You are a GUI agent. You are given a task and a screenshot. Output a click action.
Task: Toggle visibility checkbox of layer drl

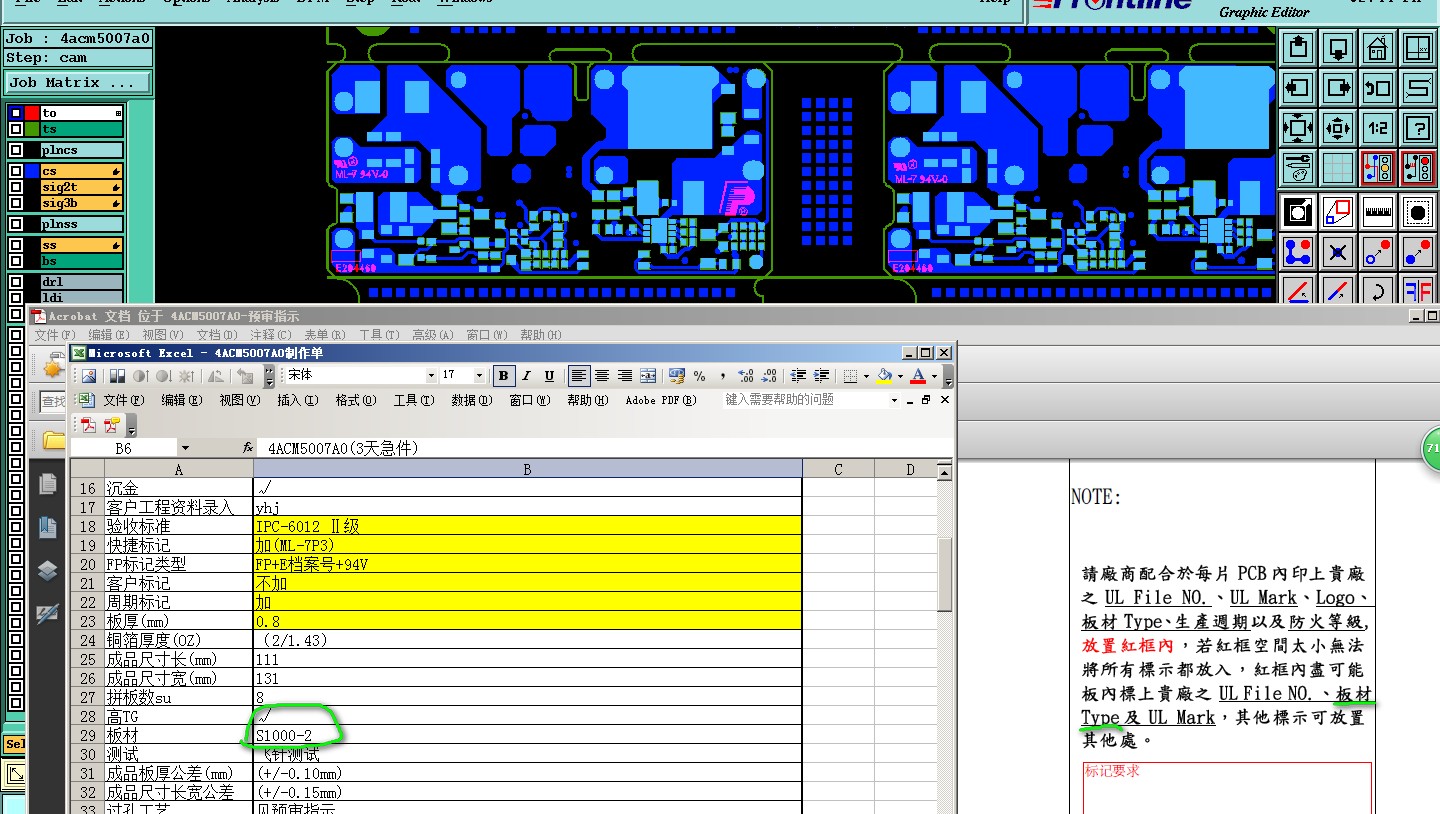[15, 282]
